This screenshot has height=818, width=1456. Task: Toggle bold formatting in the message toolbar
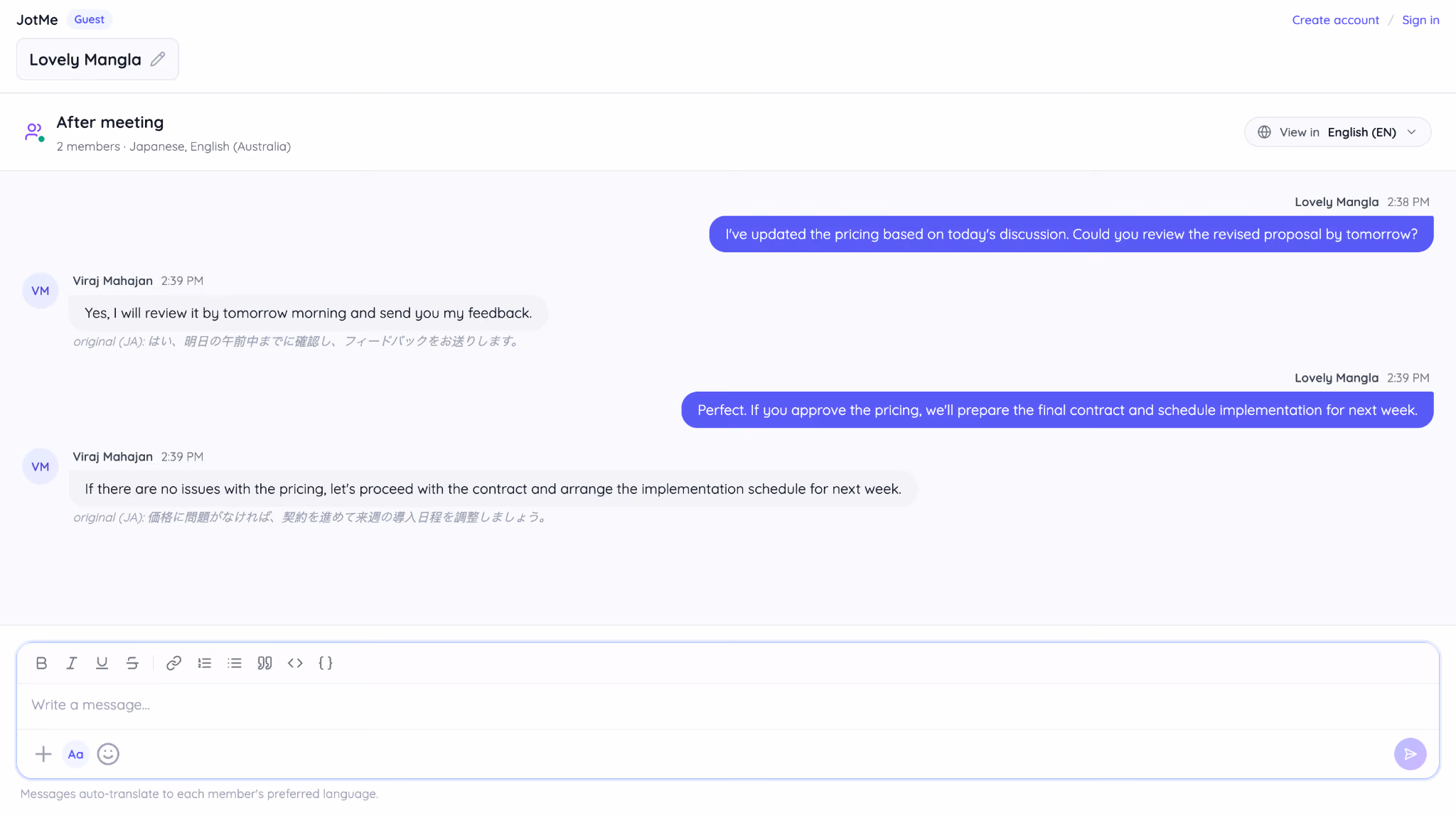click(41, 663)
